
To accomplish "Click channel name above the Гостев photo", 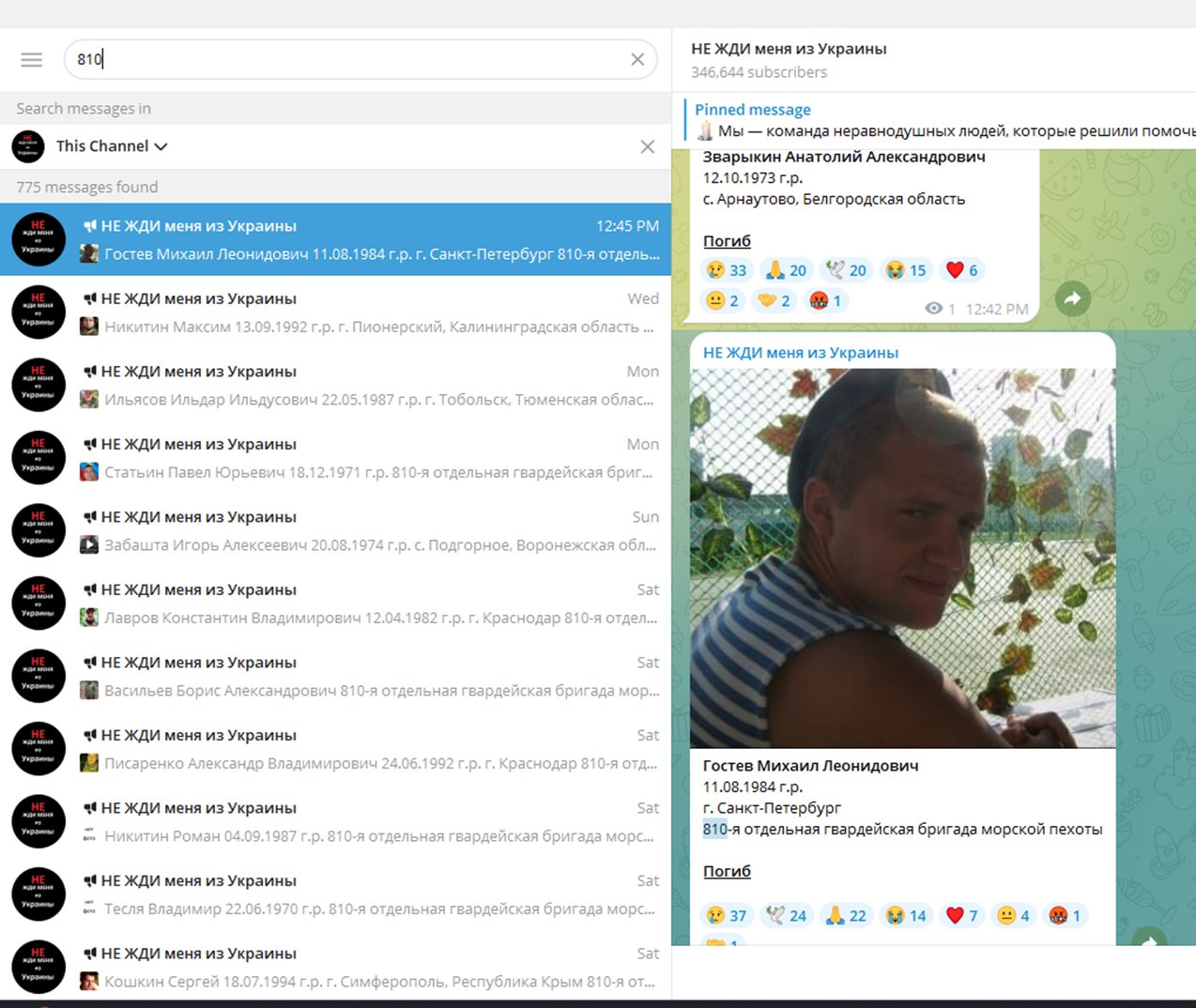I will pos(801,353).
